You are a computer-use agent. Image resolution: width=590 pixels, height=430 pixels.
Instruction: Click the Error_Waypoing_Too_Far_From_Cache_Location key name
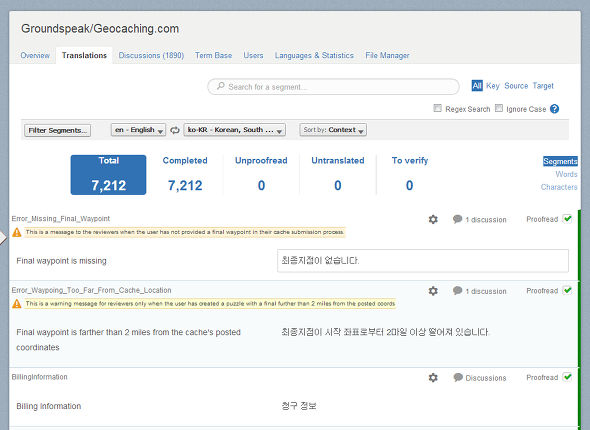point(91,290)
